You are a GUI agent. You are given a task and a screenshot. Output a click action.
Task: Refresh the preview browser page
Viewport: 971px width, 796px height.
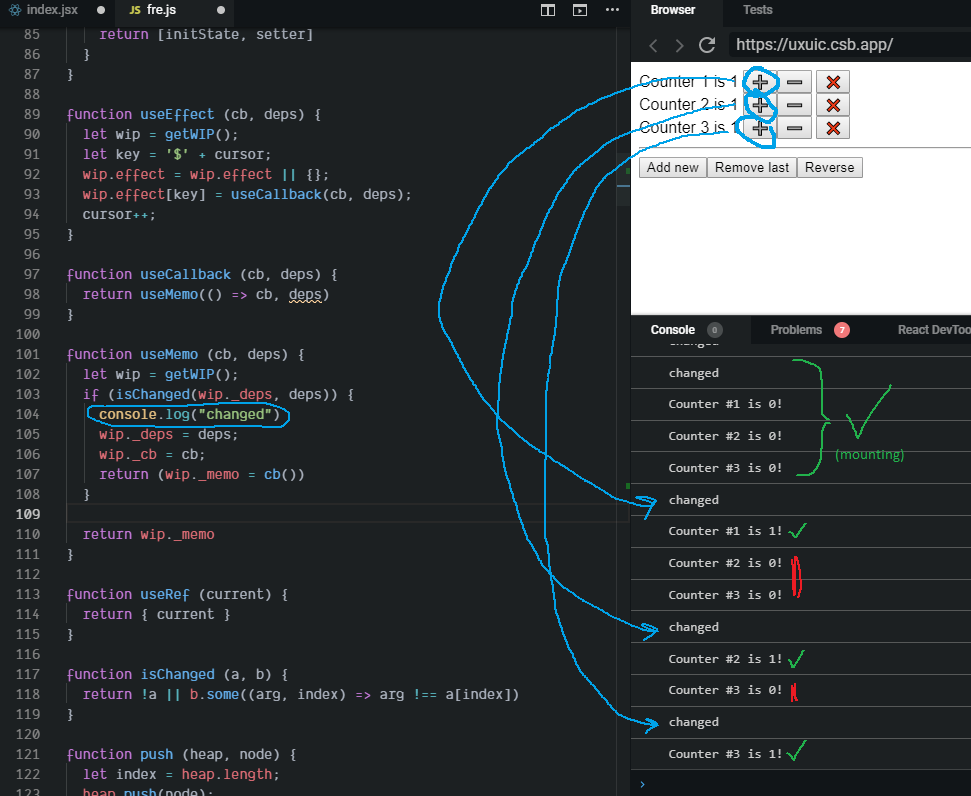click(x=707, y=45)
